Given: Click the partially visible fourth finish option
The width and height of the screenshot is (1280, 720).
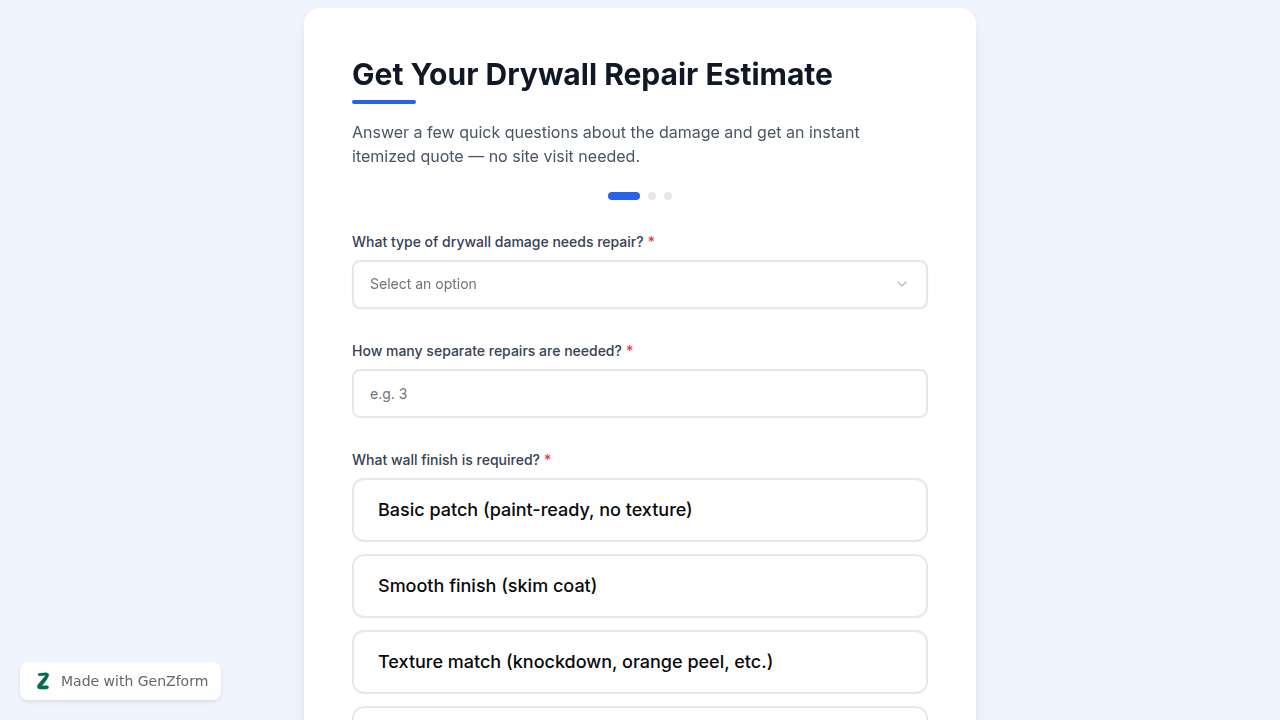Looking at the screenshot, I should point(639,714).
